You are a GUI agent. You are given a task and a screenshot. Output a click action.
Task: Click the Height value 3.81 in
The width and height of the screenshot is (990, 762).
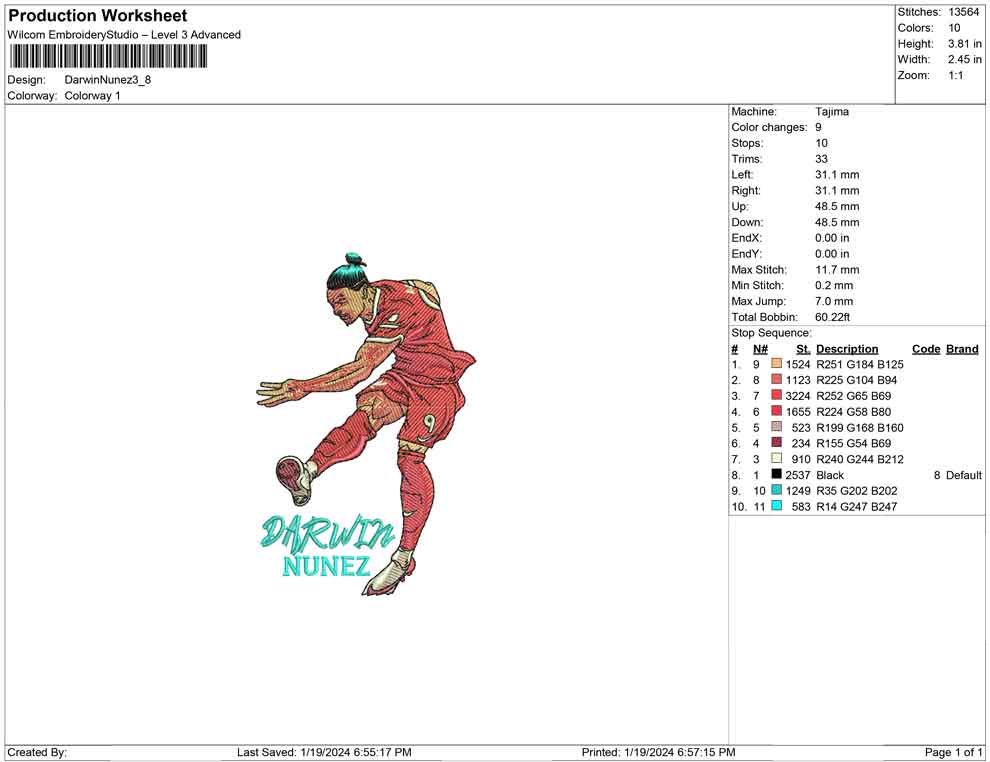click(x=964, y=44)
